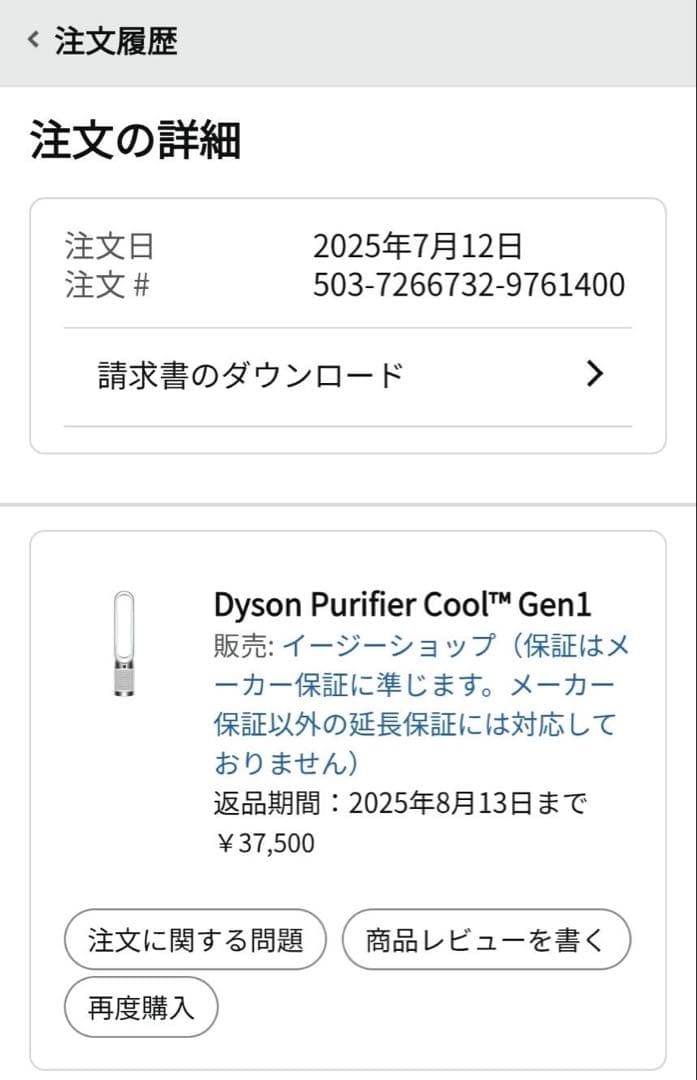Image resolution: width=697 pixels, height=1080 pixels.
Task: Open the seller warranty notice link
Action: [400, 688]
